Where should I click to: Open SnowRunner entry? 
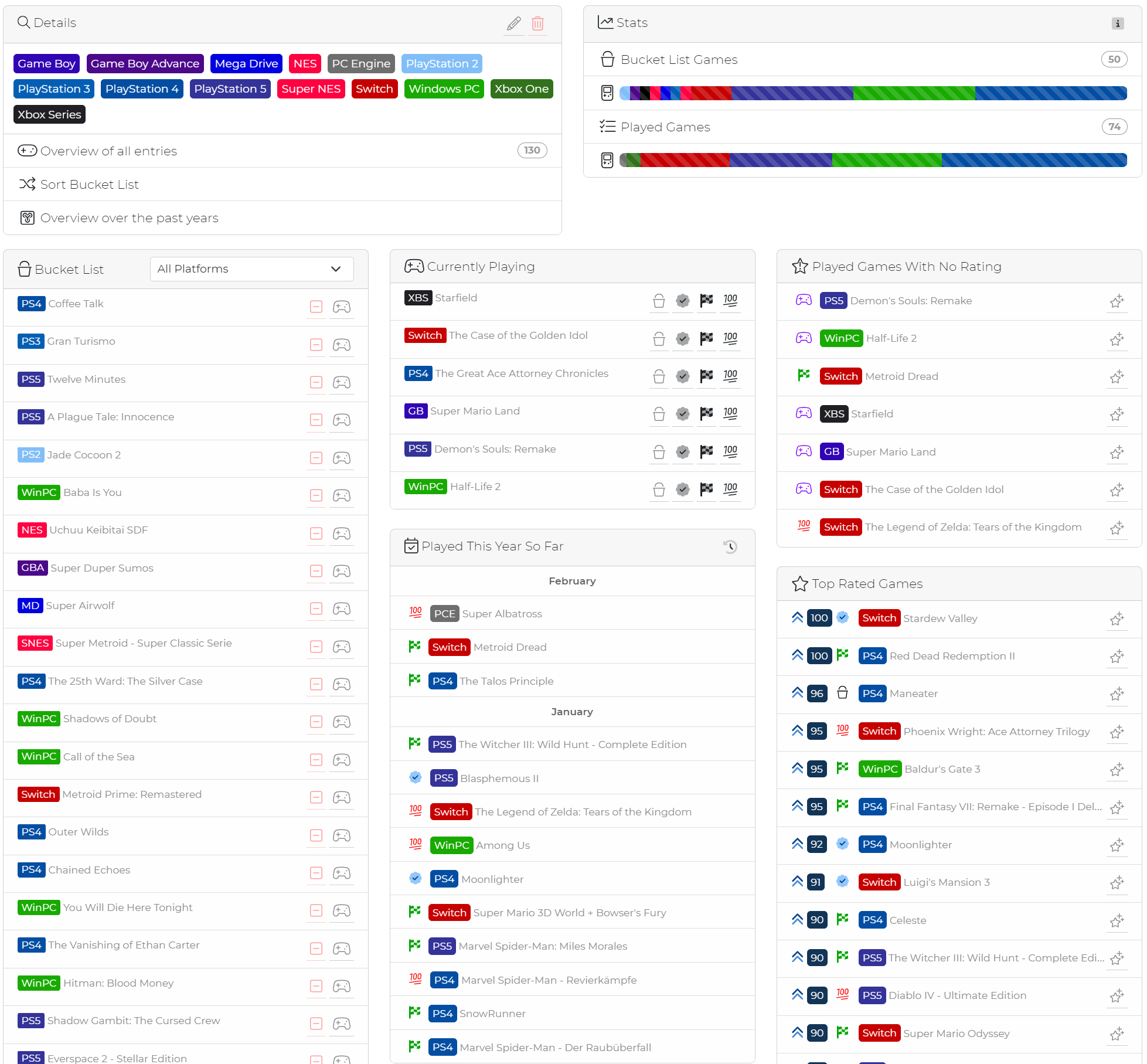click(x=492, y=1014)
